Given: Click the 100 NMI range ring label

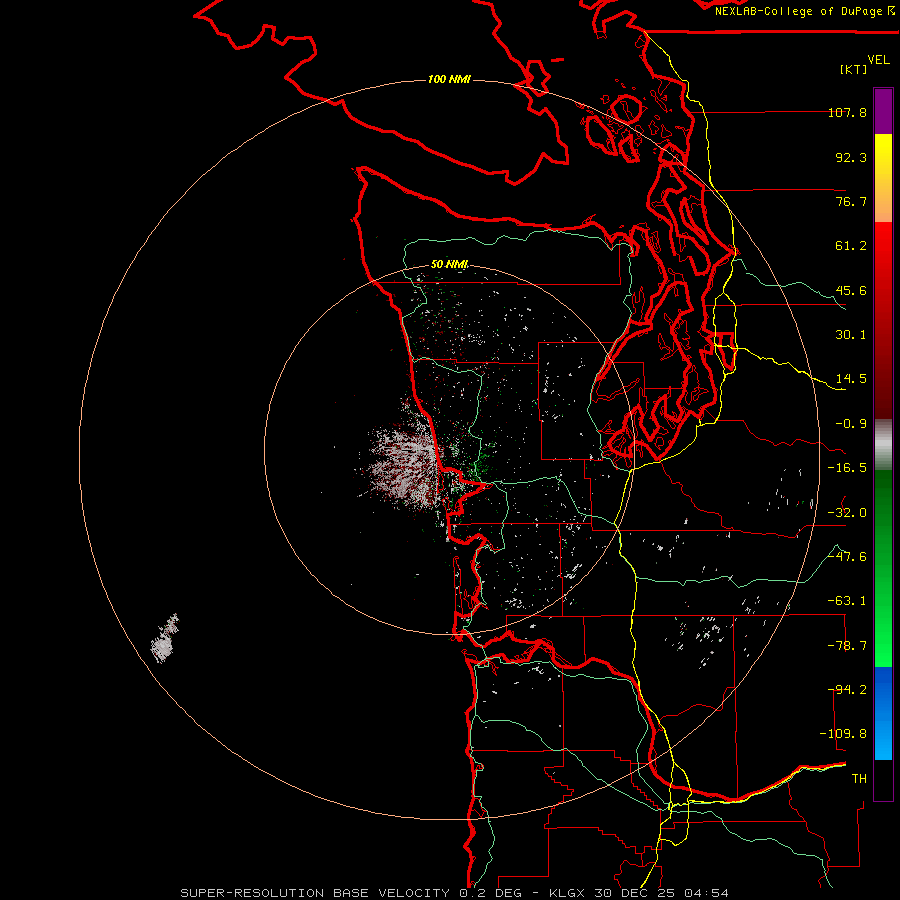Looking at the screenshot, I should [449, 79].
